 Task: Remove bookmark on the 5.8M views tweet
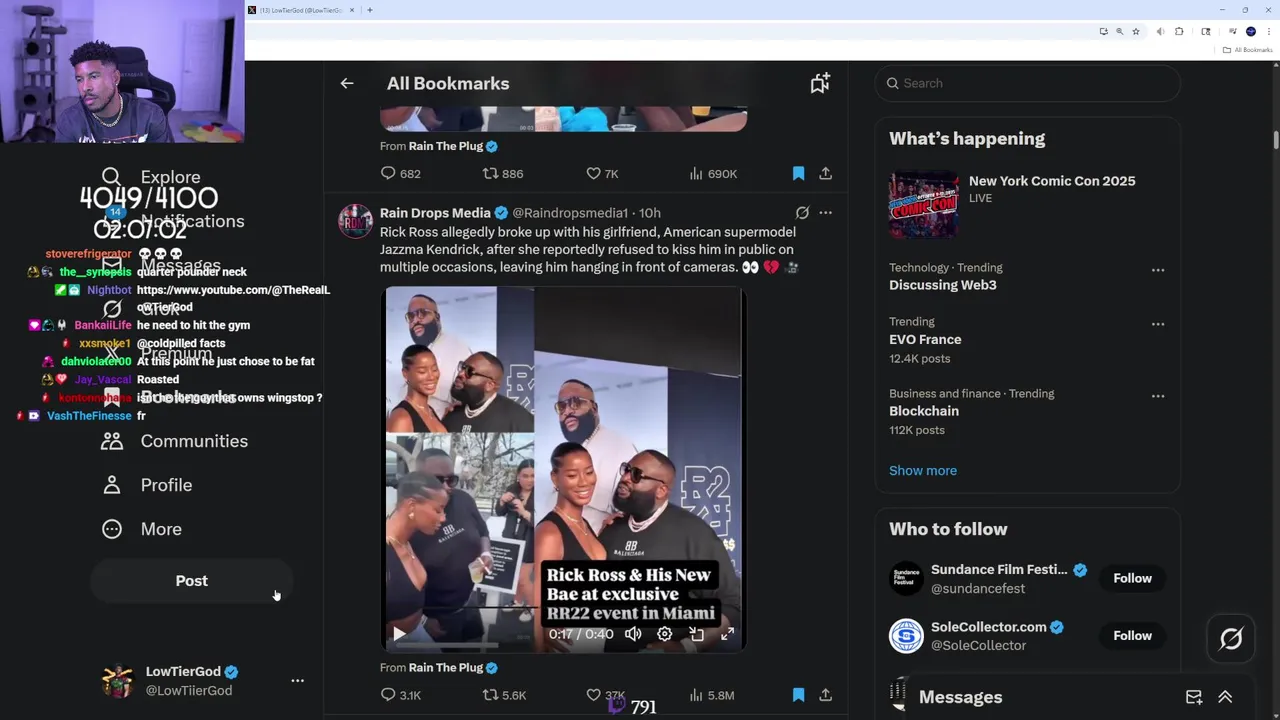[x=798, y=695]
